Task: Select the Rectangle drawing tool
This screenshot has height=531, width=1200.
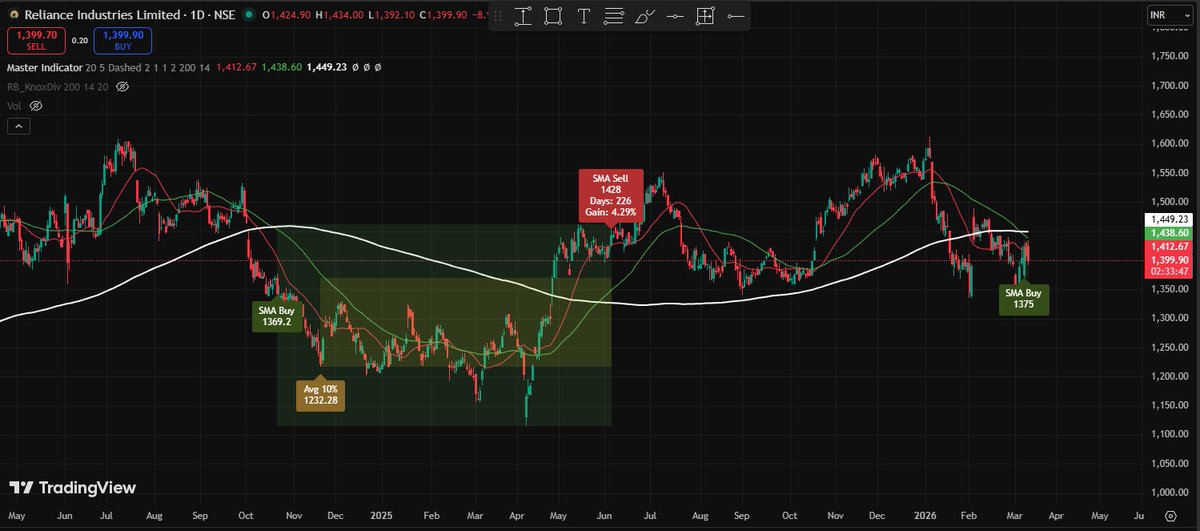Action: coord(553,16)
